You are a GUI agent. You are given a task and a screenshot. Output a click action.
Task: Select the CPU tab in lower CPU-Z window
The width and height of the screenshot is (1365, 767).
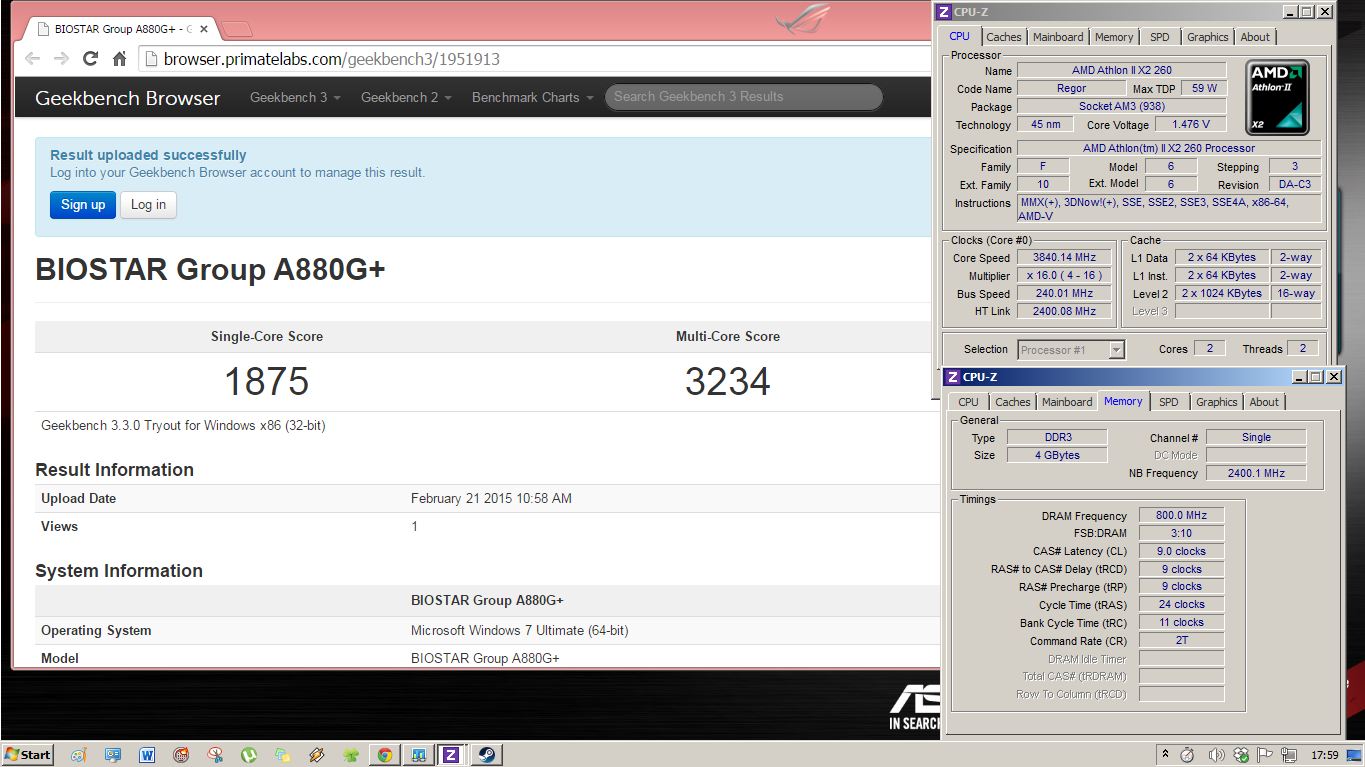pyautogui.click(x=968, y=402)
